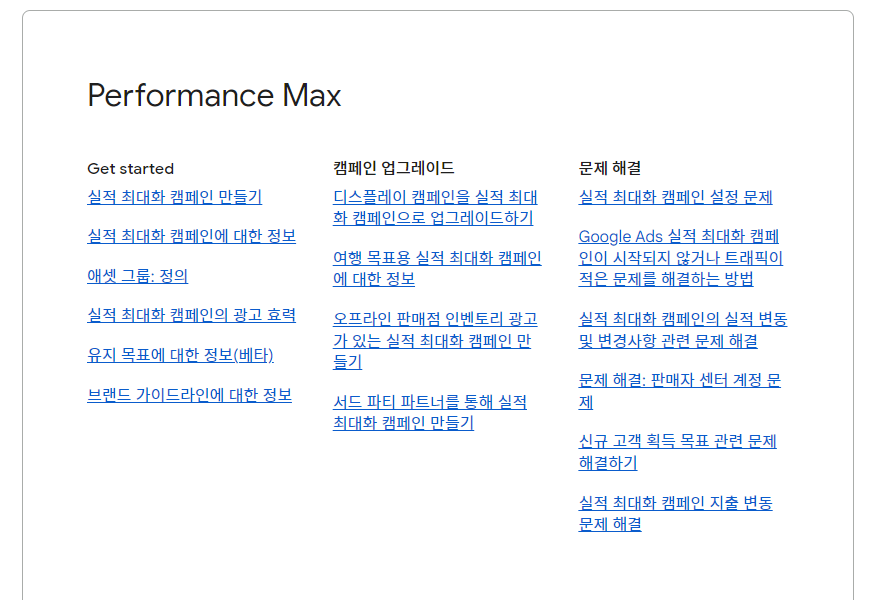The height and width of the screenshot is (600, 871).
Task: Click the 캠페인 업그레이드 section heading
Action: (394, 168)
